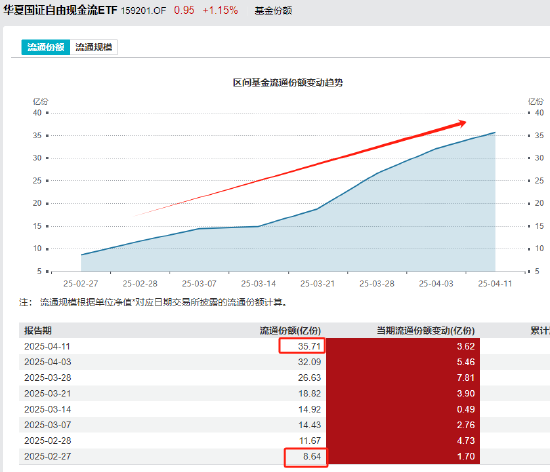Click share value 26.63
The height and width of the screenshot is (472, 550).
coord(309,378)
